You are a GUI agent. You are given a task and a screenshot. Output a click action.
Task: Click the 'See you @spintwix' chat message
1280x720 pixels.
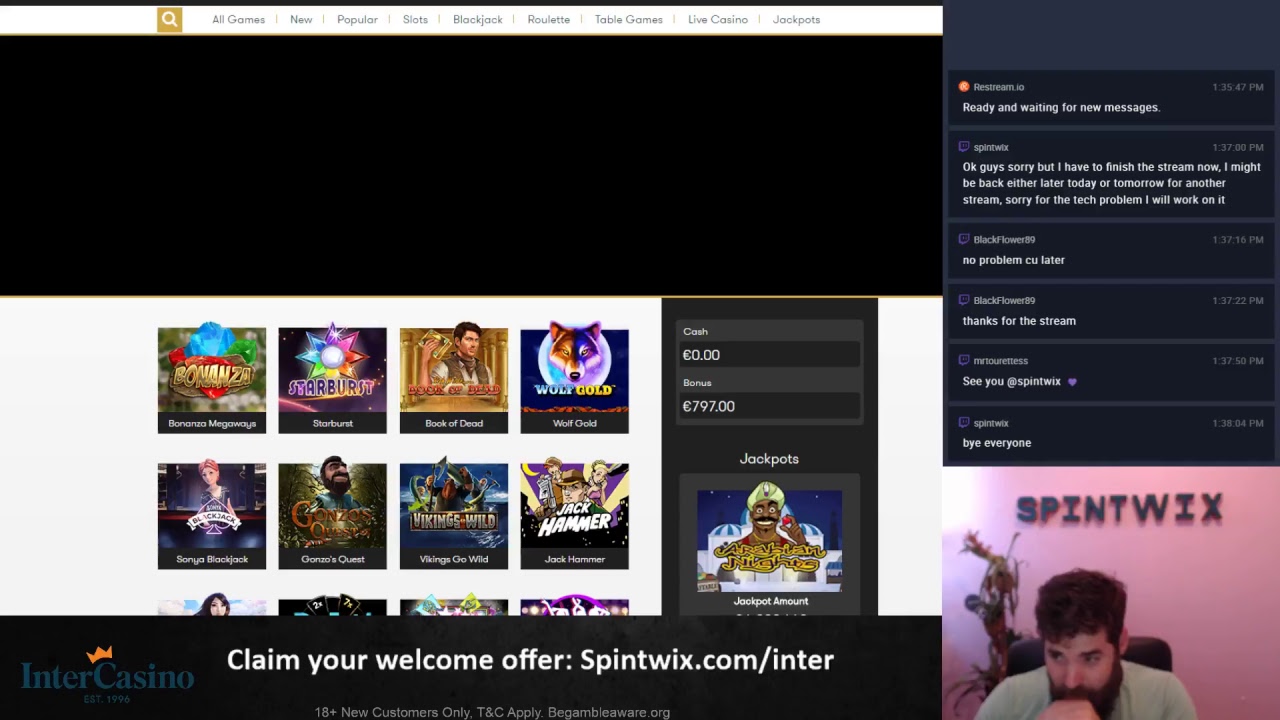coord(1011,381)
